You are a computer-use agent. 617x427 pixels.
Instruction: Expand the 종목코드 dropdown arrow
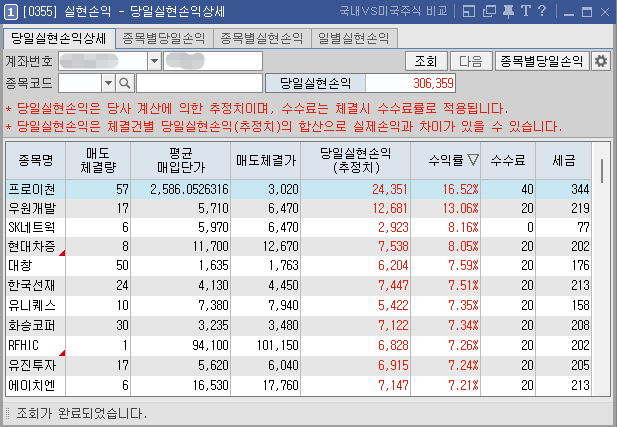(108, 83)
